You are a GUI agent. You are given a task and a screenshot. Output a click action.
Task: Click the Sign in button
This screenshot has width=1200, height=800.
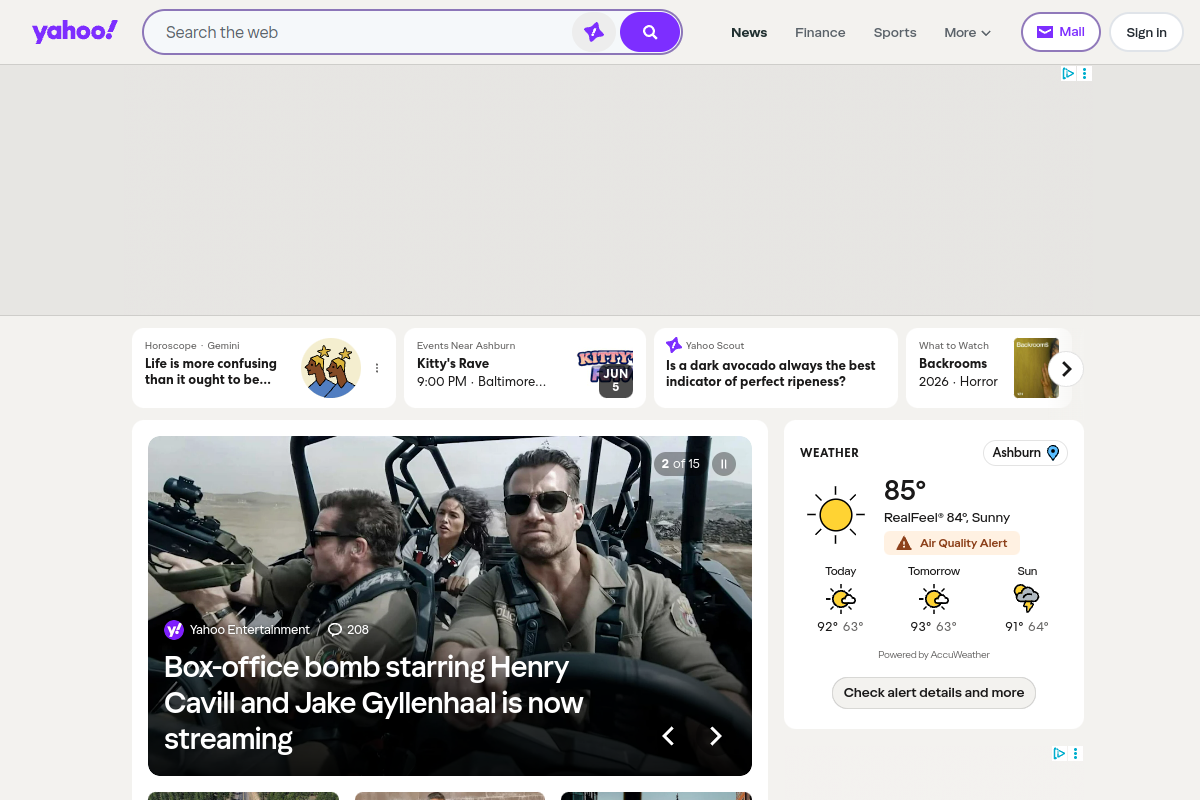1146,32
